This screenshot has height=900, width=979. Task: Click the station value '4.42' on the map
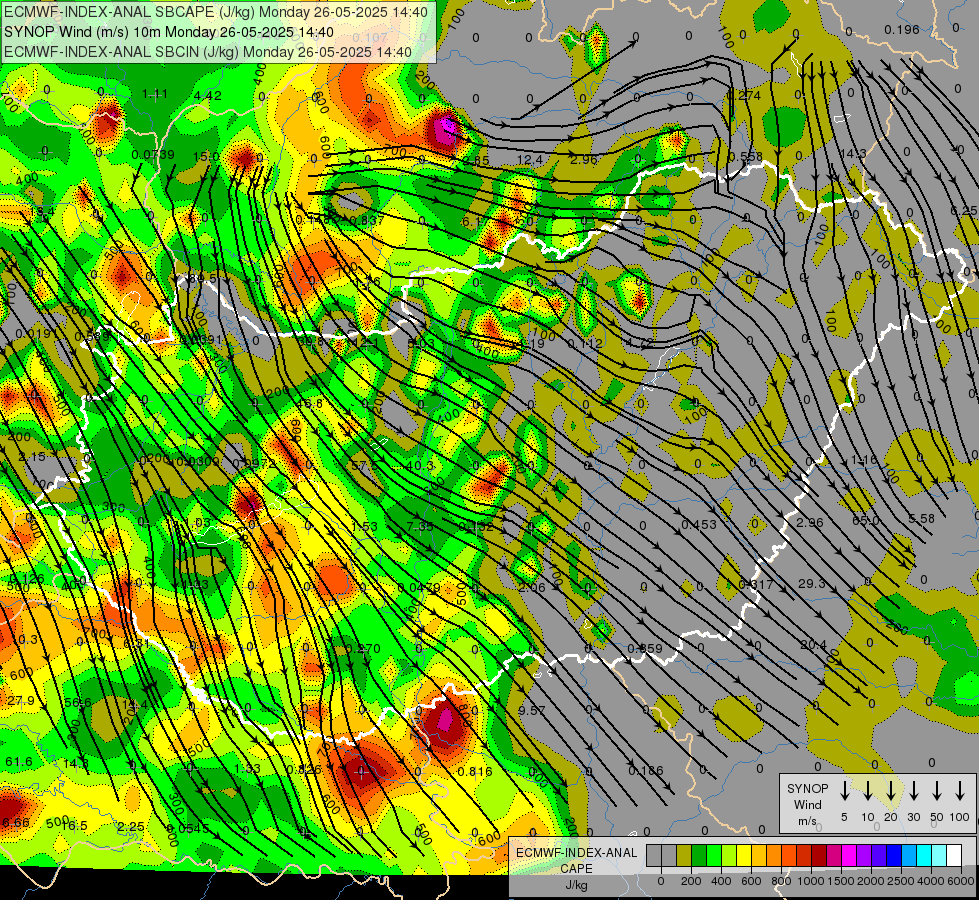[207, 96]
